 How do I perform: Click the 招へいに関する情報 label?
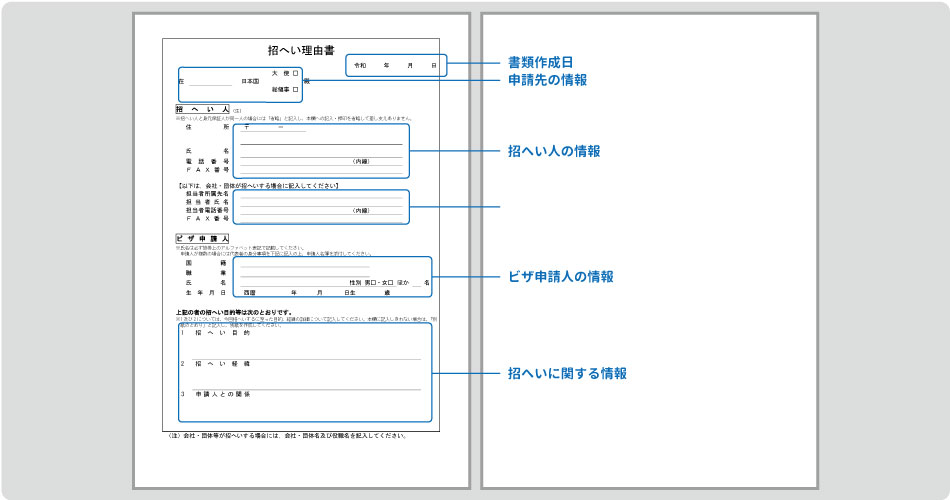tap(567, 373)
